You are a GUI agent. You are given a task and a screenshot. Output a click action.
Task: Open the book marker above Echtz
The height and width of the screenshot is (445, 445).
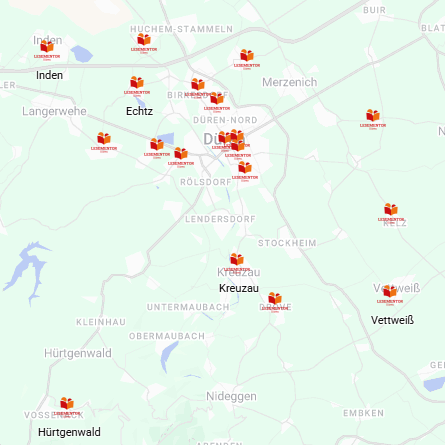coord(137,85)
